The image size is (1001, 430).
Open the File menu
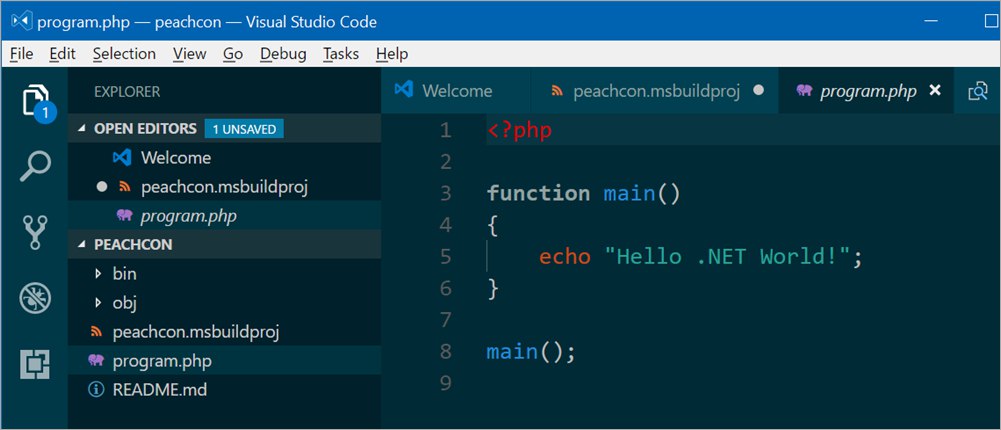point(22,54)
